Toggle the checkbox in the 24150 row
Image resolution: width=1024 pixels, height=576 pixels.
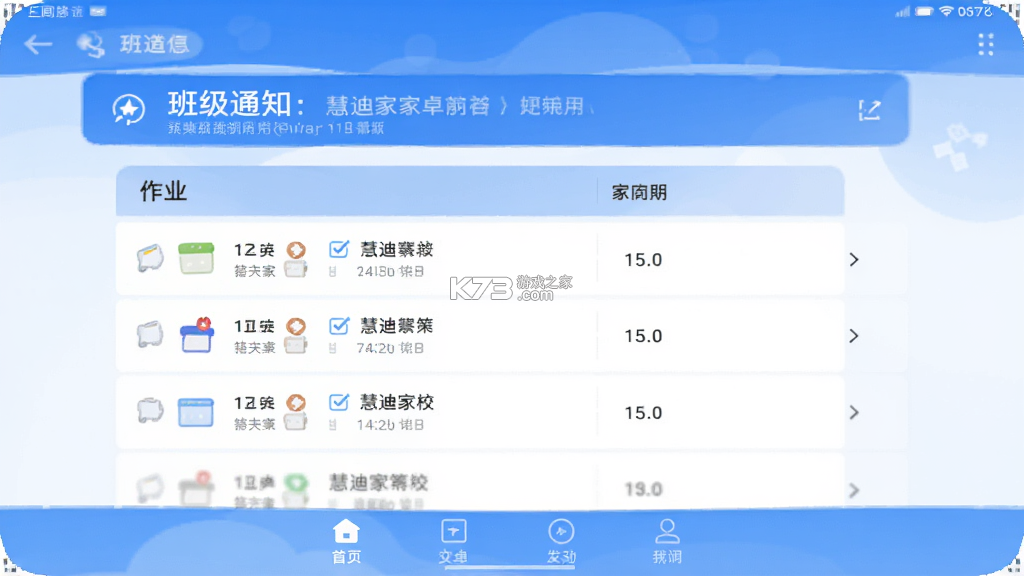point(338,249)
